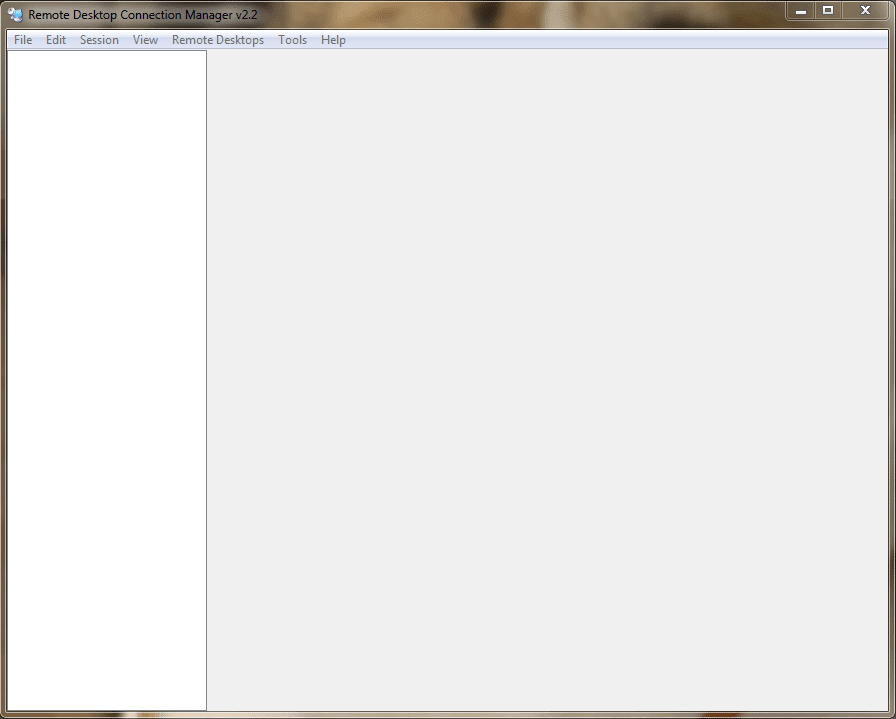This screenshot has width=896, height=719.
Task: Open the View menu
Action: [x=145, y=40]
